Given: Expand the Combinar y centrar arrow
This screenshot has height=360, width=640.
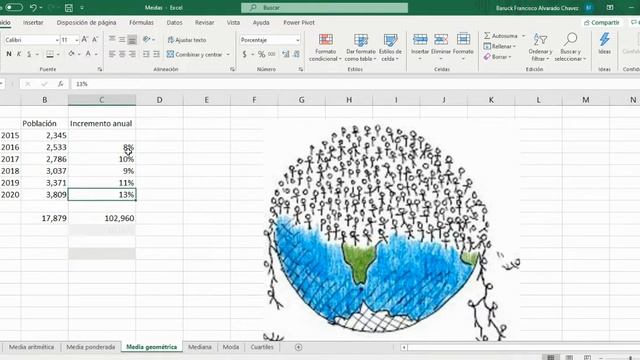Looking at the screenshot, I should [228, 54].
